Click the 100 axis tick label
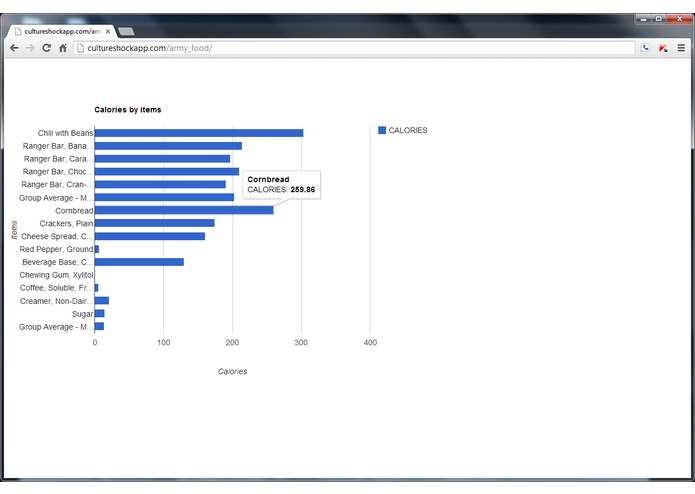The height and width of the screenshot is (494, 695). [164, 342]
